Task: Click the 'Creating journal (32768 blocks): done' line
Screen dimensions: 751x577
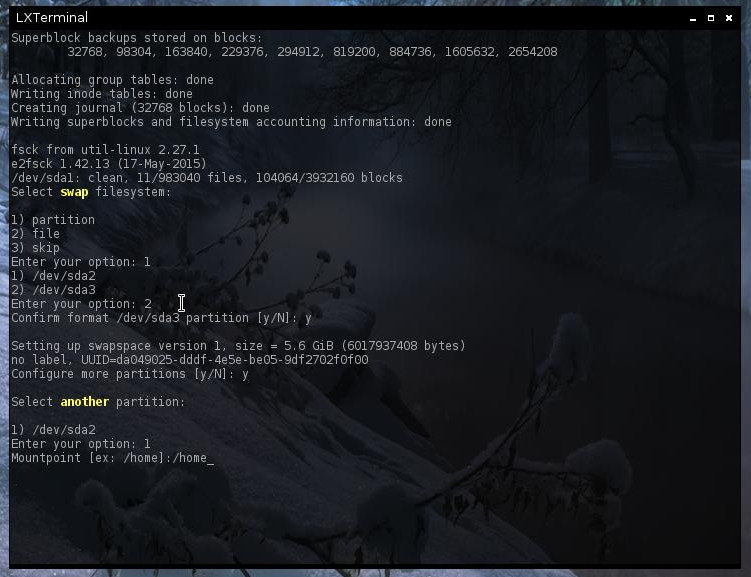Action: point(140,108)
